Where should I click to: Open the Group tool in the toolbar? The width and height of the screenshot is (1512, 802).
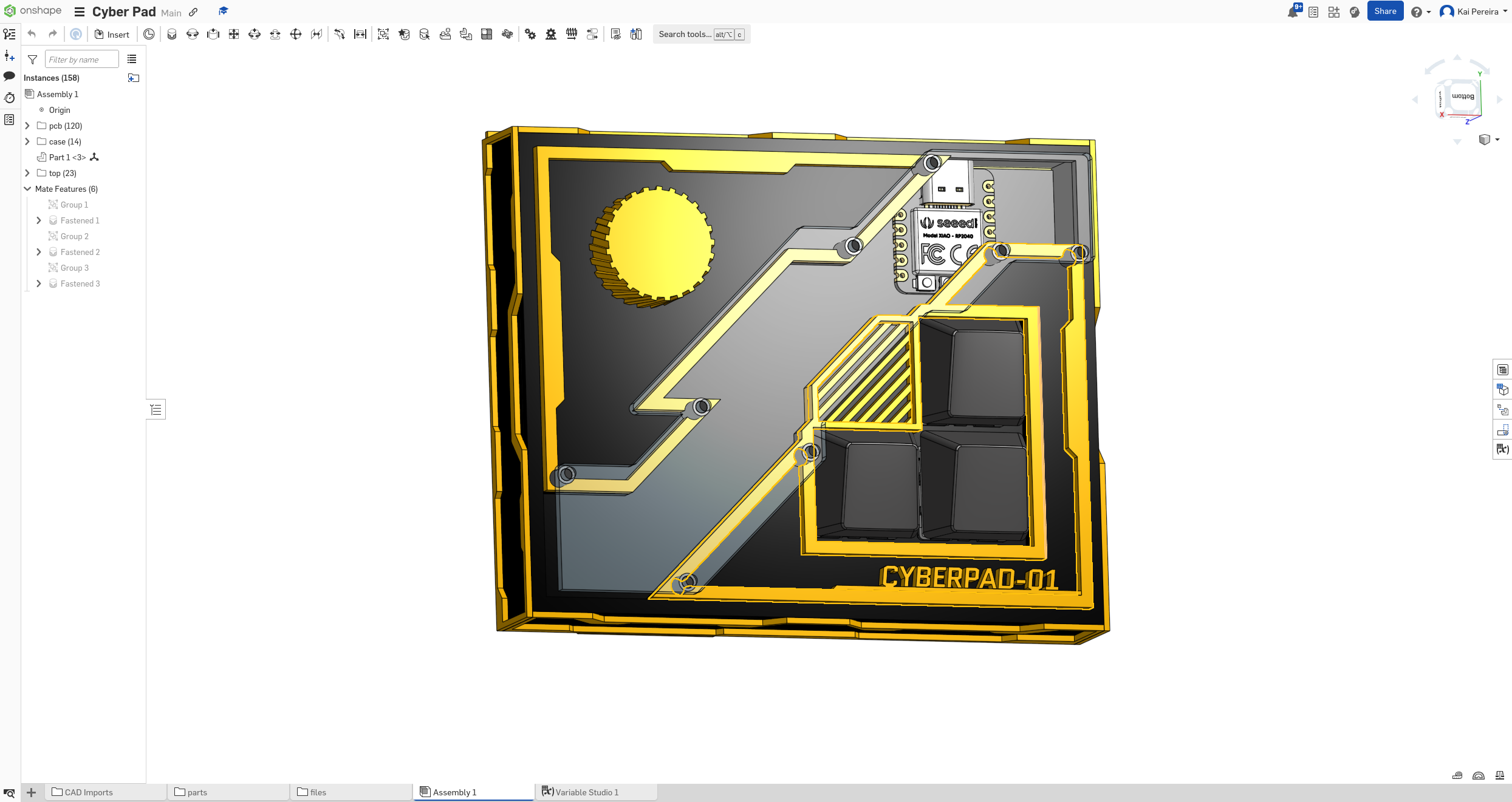383,35
